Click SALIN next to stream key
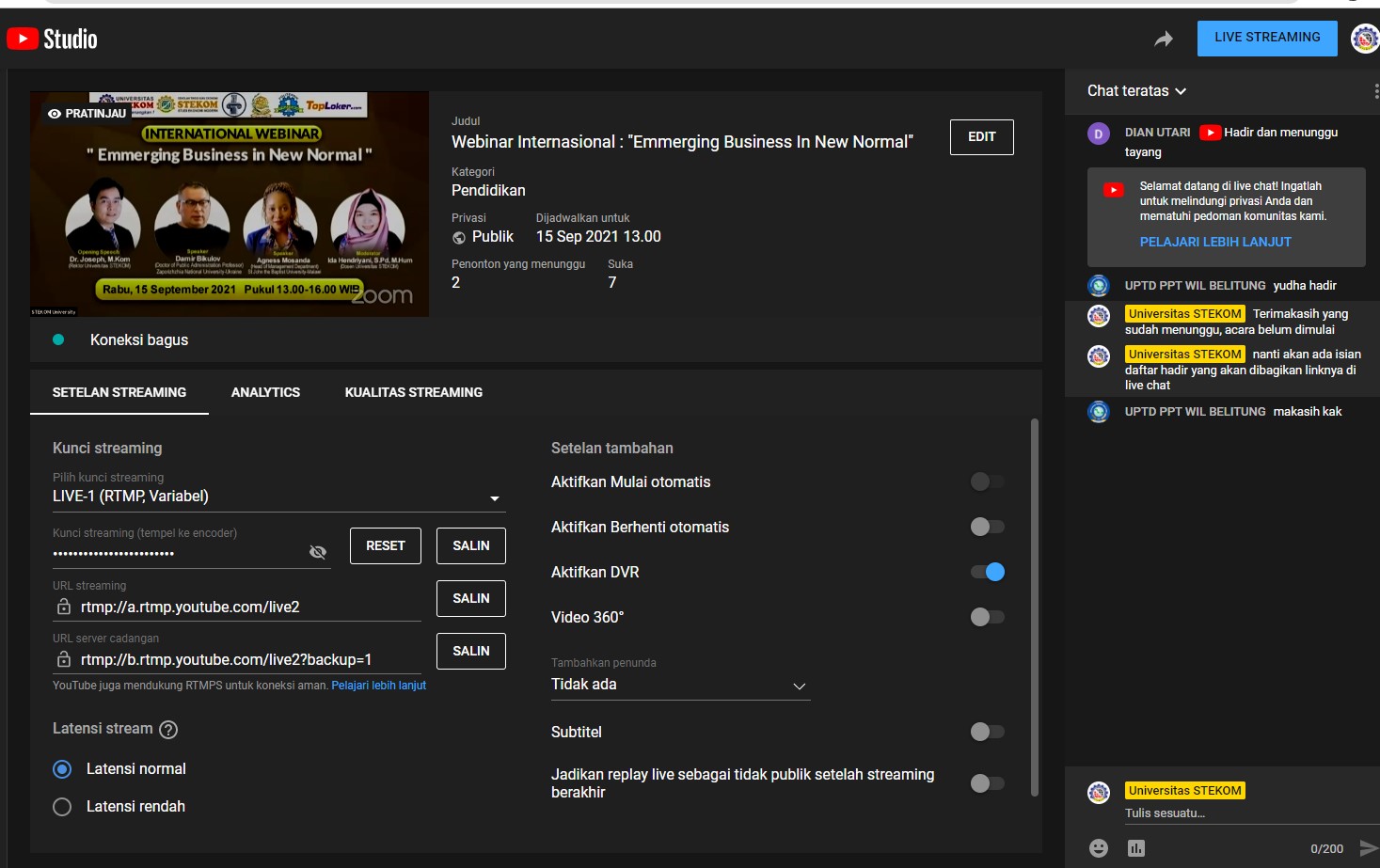 click(471, 545)
